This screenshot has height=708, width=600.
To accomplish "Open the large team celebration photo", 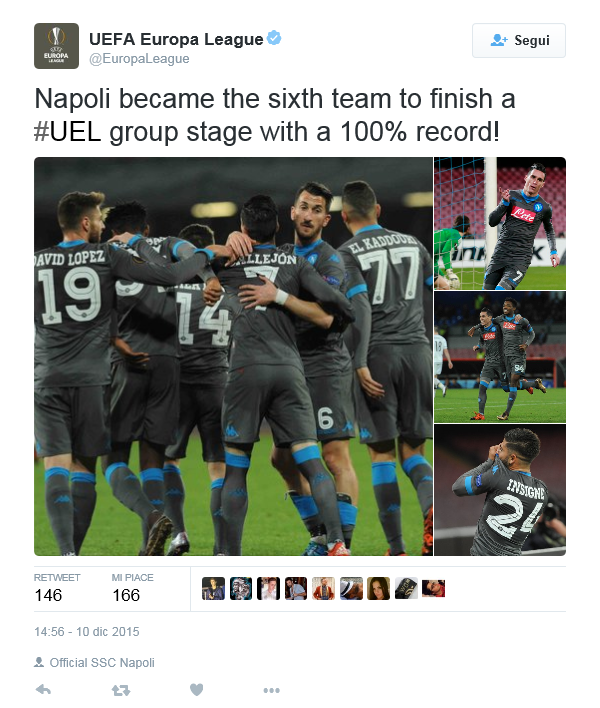I will point(233,356).
